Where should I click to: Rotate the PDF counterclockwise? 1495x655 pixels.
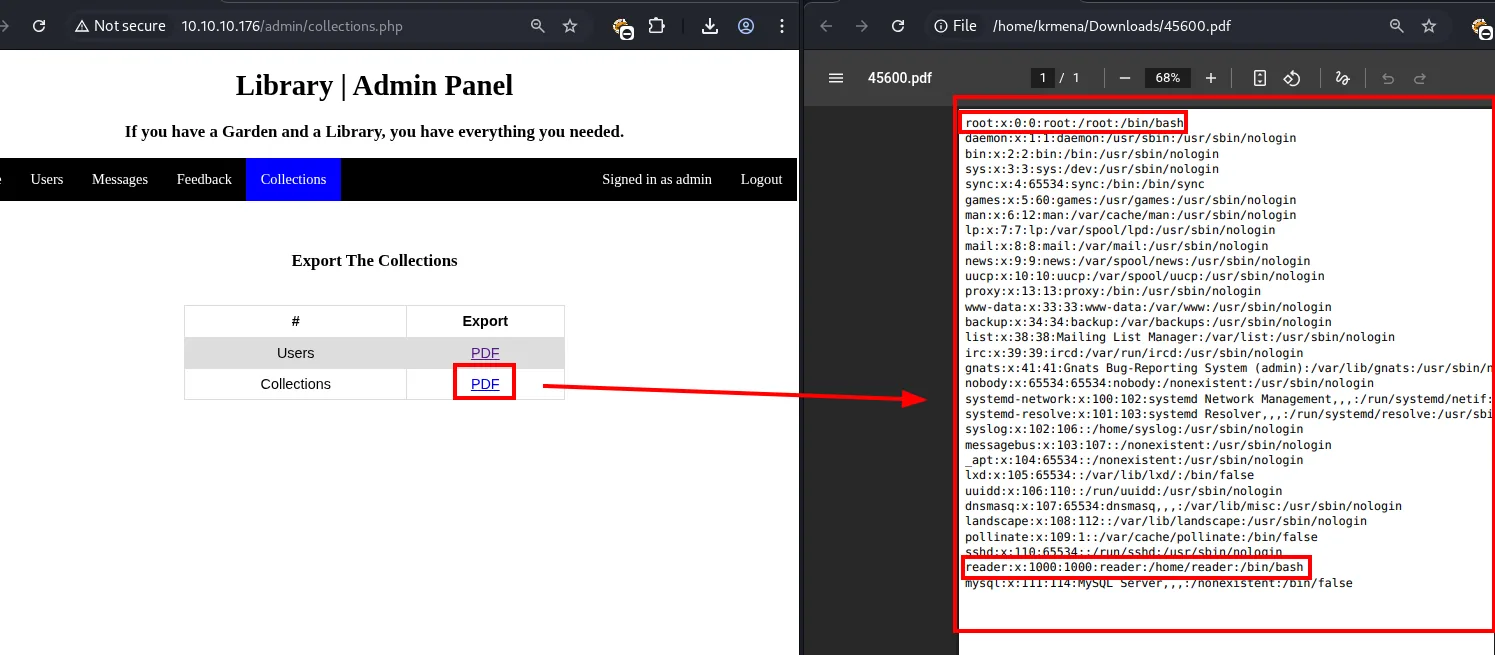(1291, 78)
